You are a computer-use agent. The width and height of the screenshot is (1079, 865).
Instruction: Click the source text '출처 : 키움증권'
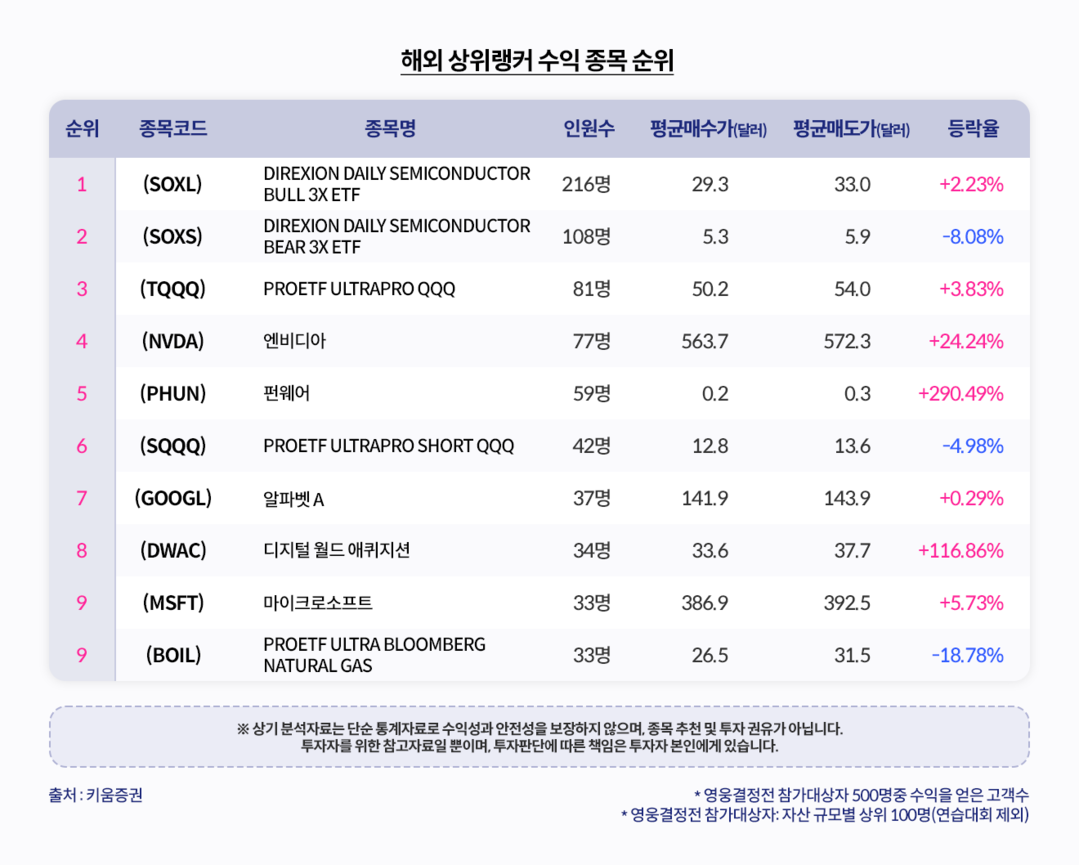[96, 795]
